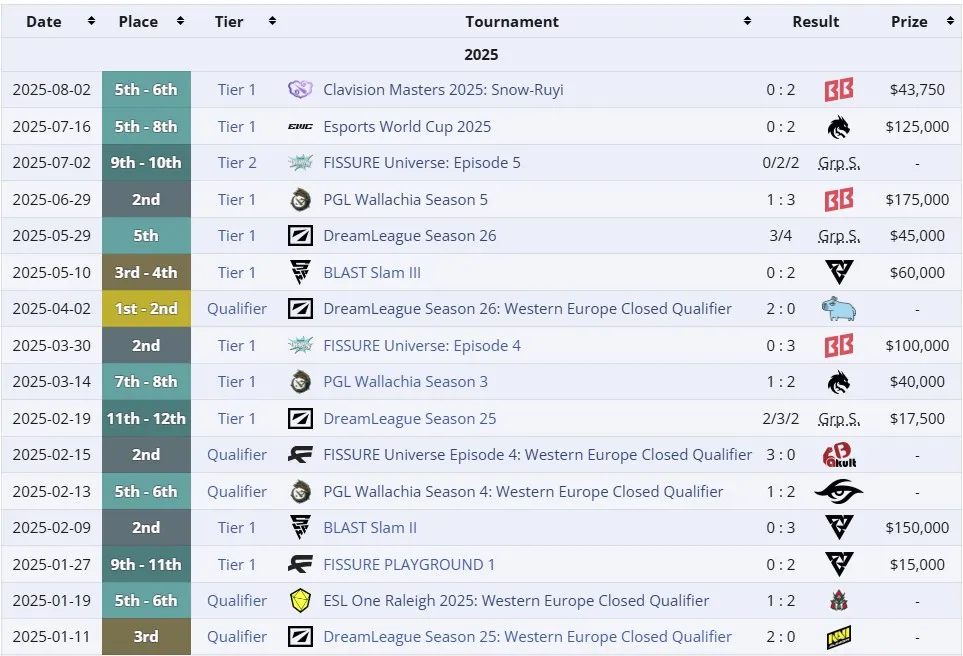Click Tier 2 link in FISSURE Universe Episode 5 row
This screenshot has height=656, width=963.
(x=236, y=163)
